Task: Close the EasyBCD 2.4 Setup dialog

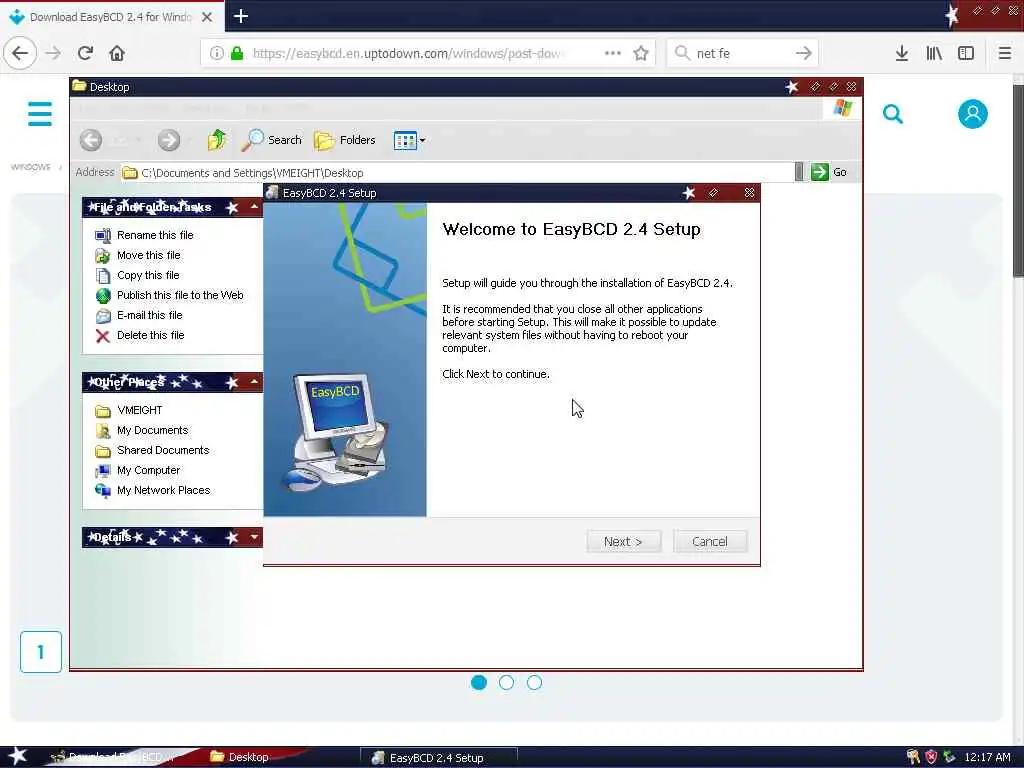Action: click(x=749, y=193)
